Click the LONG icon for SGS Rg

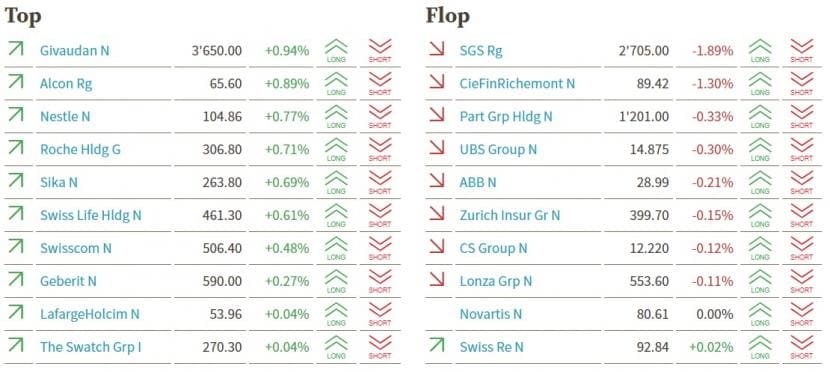click(760, 51)
